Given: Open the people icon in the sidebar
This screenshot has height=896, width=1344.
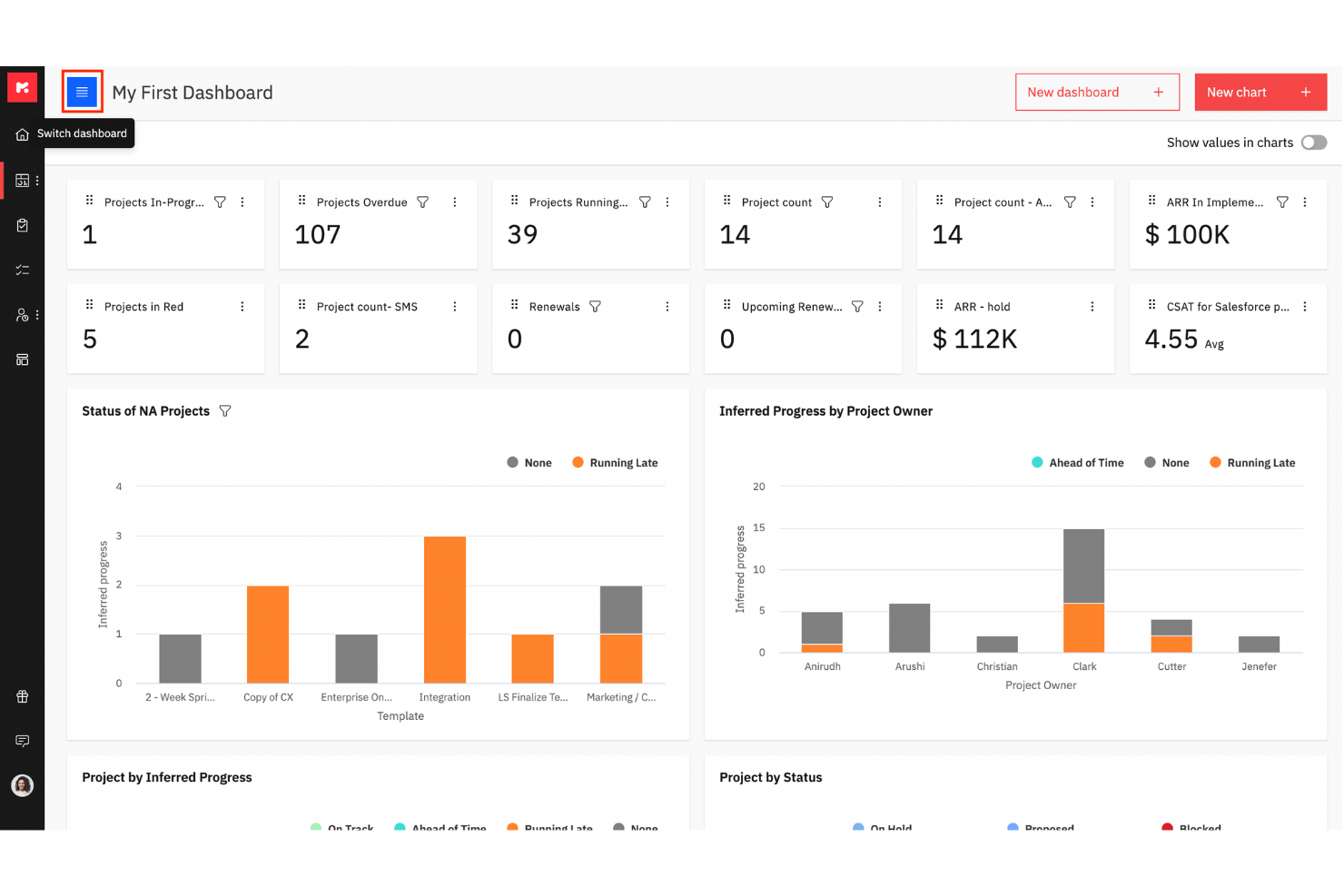Looking at the screenshot, I should [x=23, y=315].
